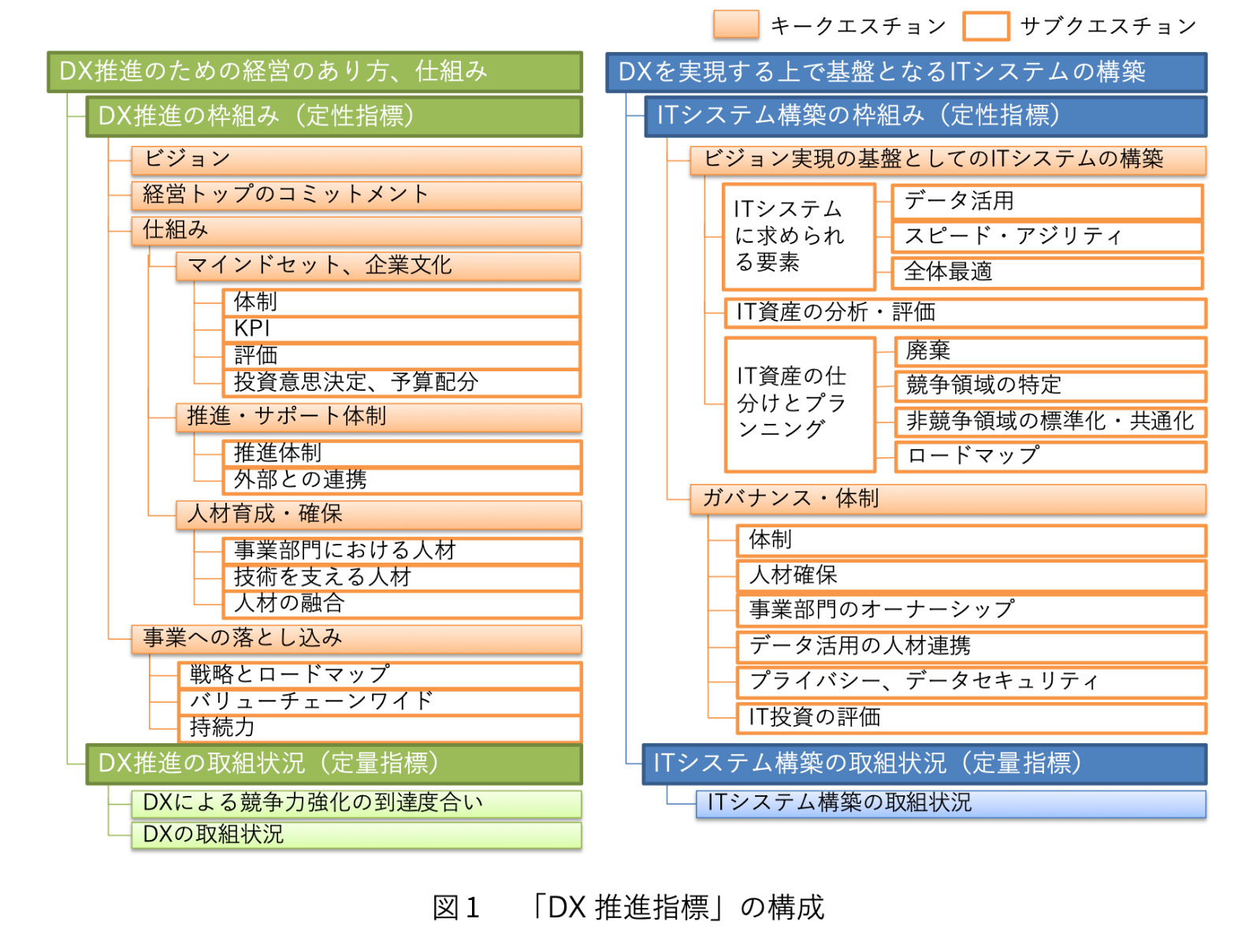
Task: Click the white sub question legend swatch
Action: 985,25
